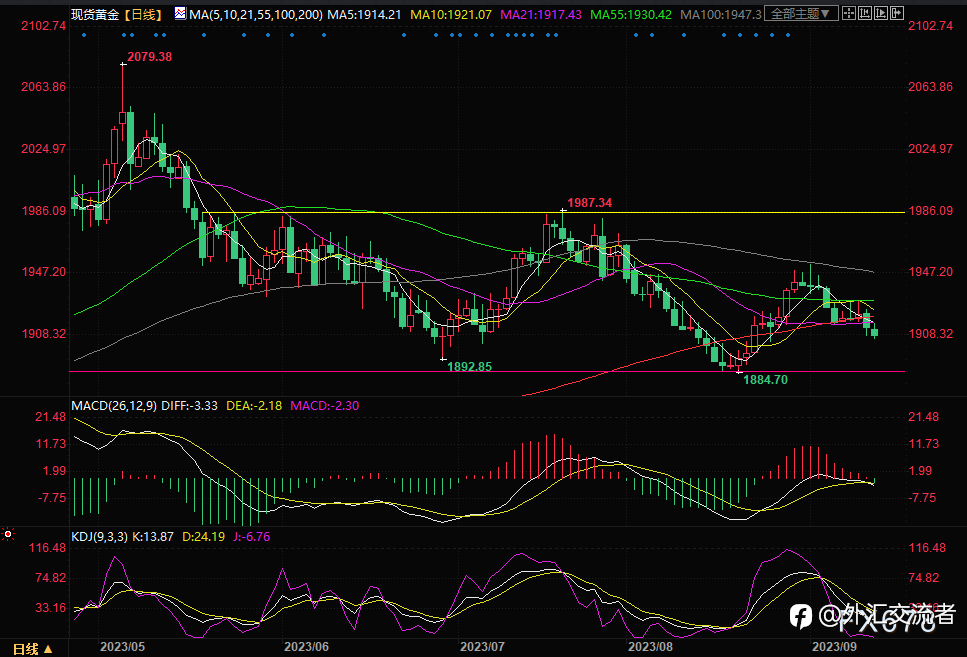Screen dimensions: 967x657
Task: Click the DEA:-2.18 value
Action: point(254,405)
